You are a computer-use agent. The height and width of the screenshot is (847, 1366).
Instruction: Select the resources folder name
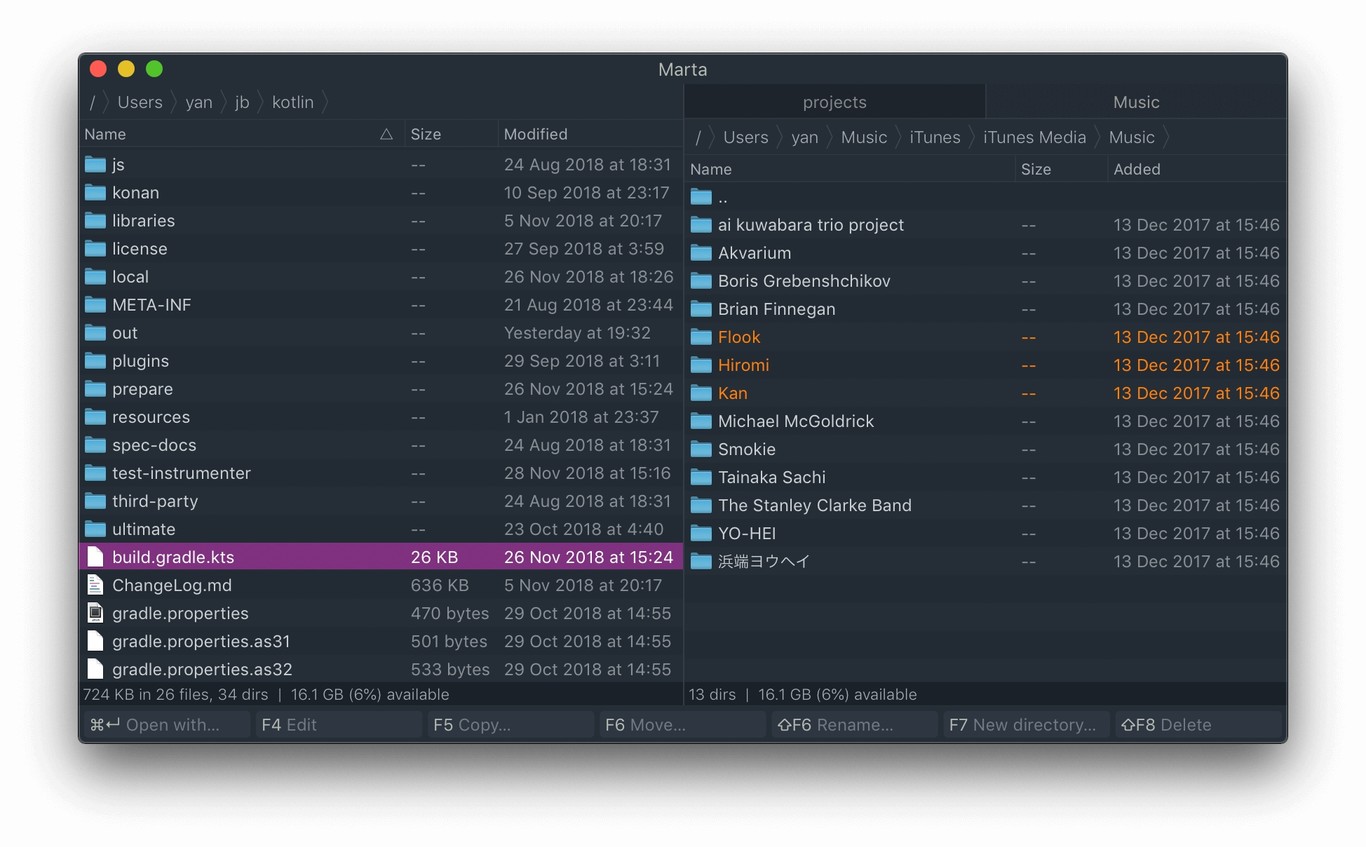151,417
